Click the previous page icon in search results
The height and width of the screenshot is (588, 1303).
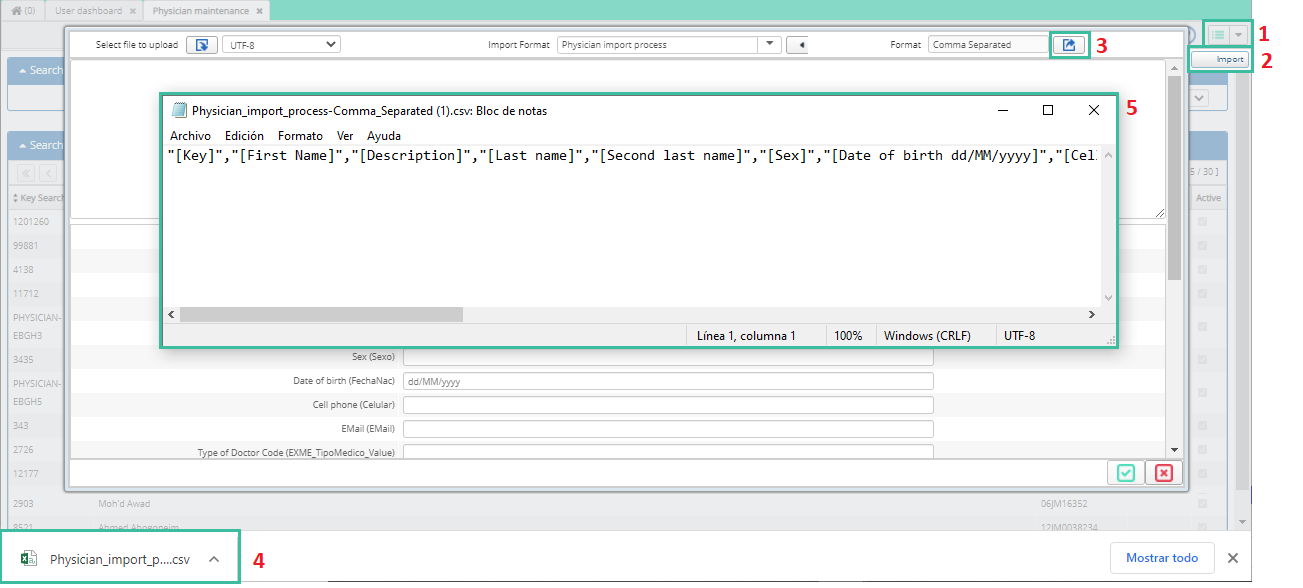47,173
